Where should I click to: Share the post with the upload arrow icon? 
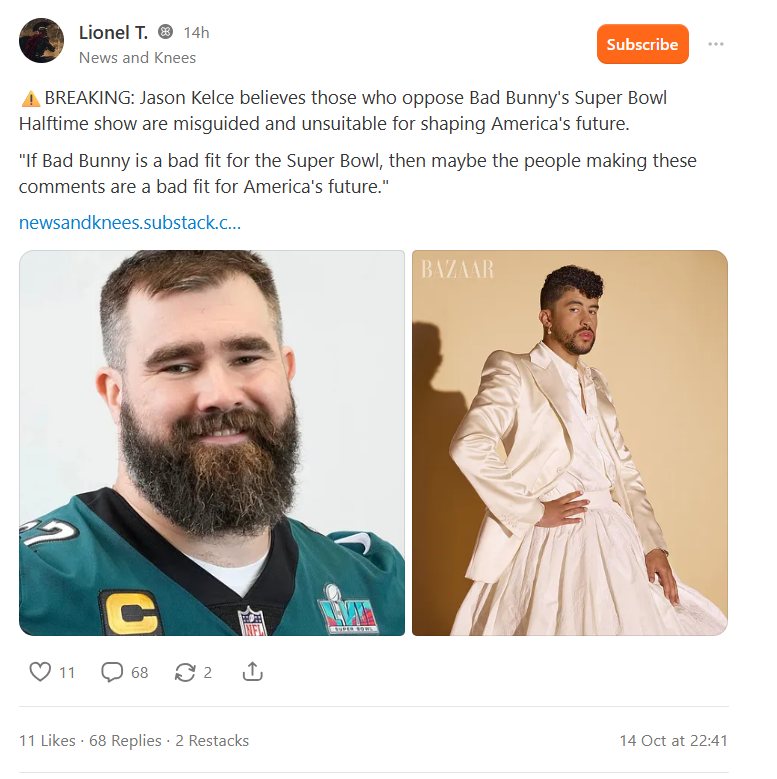click(252, 672)
